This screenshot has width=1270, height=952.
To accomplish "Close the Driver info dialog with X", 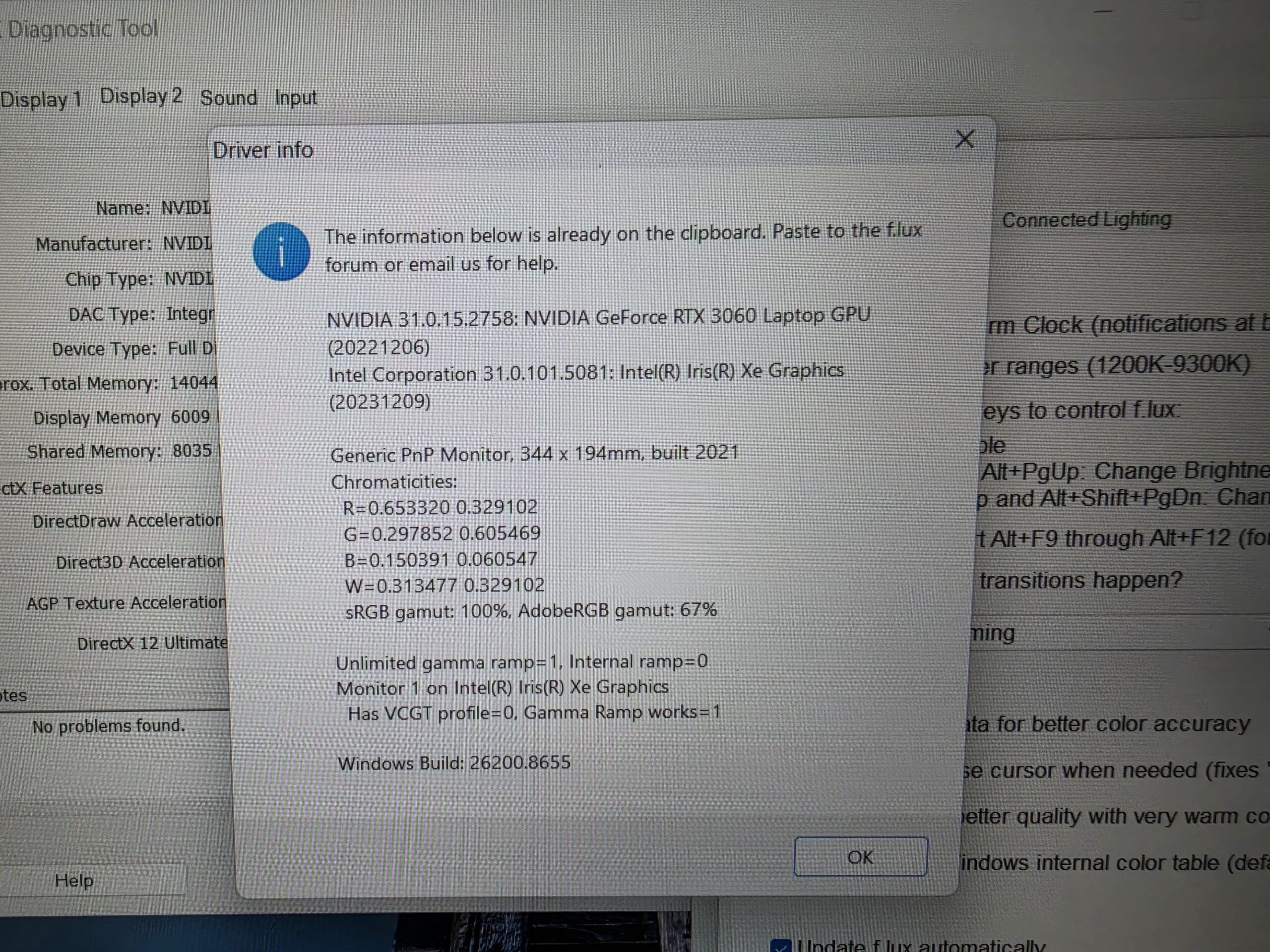I will pos(964,139).
